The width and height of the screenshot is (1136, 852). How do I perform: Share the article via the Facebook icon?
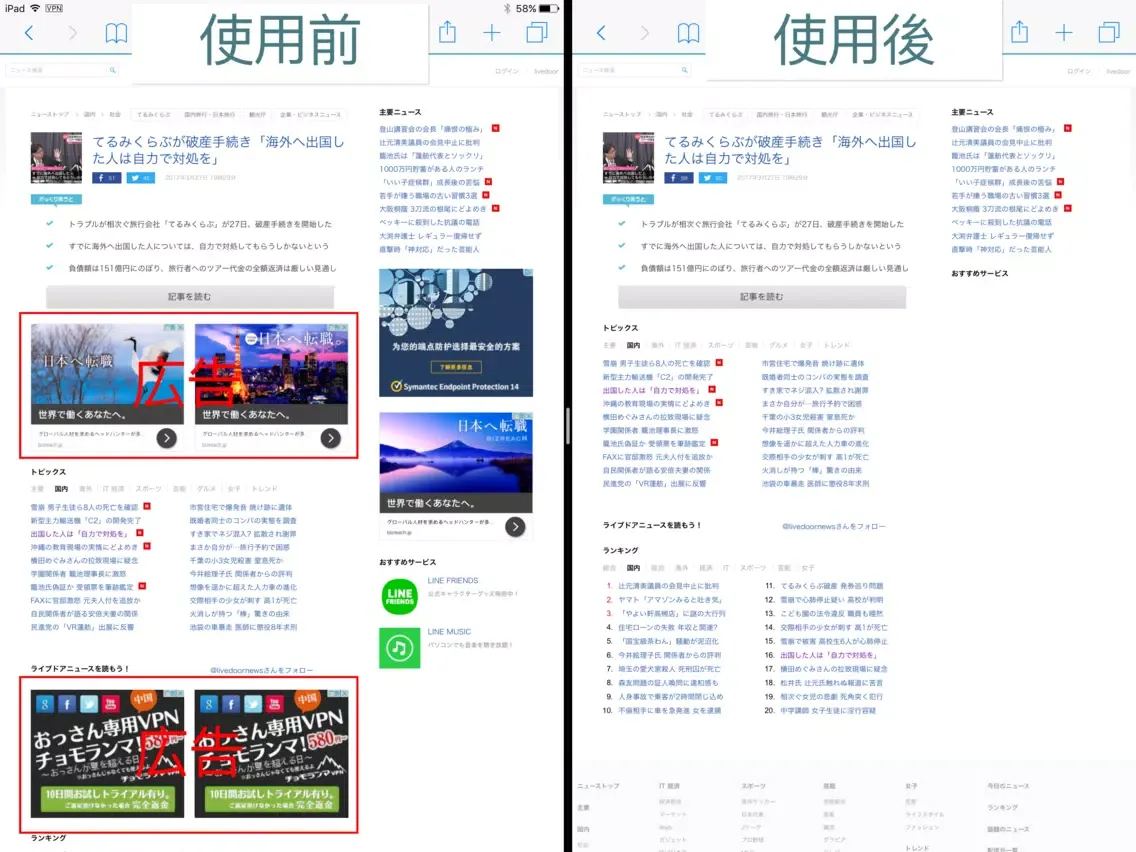pyautogui.click(x=107, y=178)
